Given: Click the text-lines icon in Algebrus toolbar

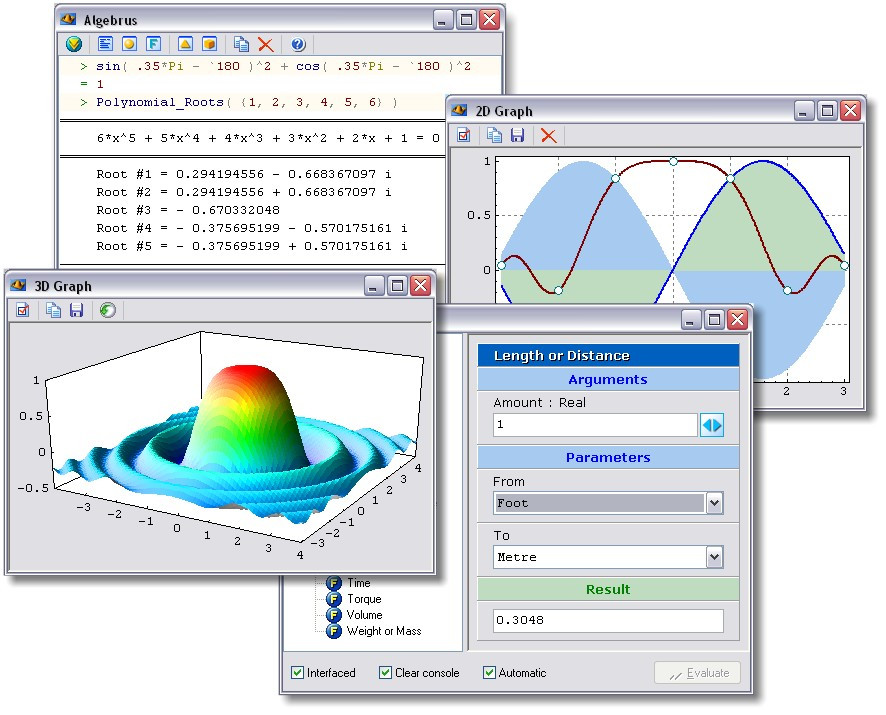Looking at the screenshot, I should (x=105, y=44).
